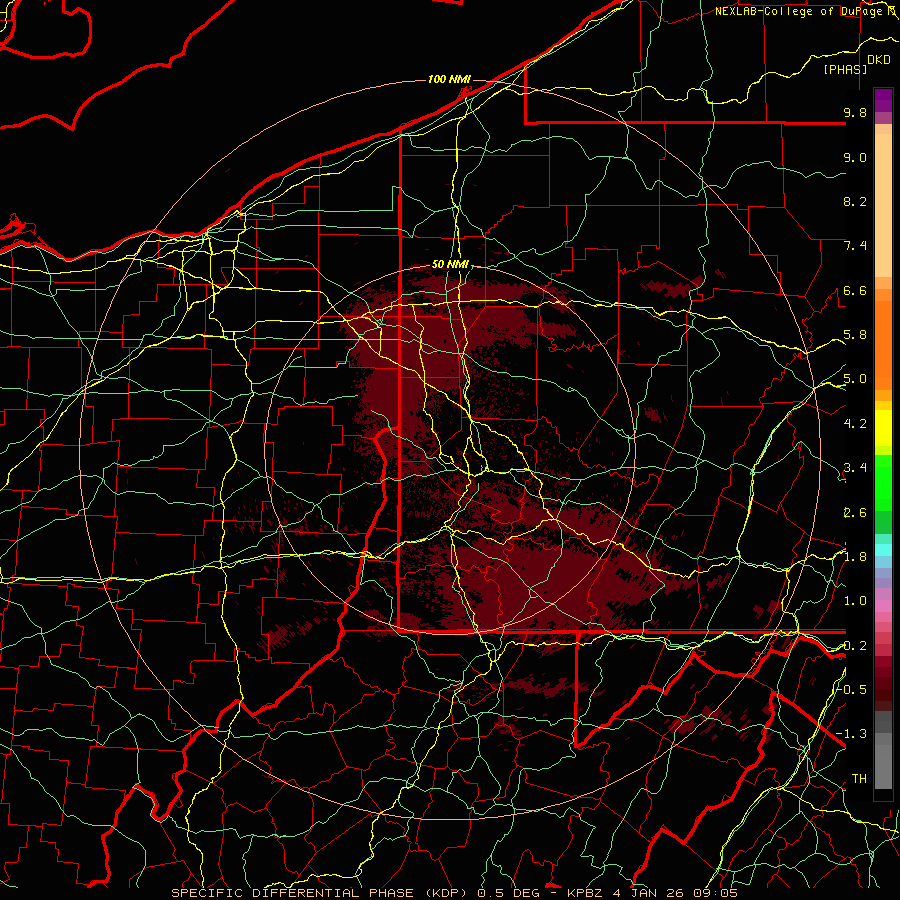Image resolution: width=900 pixels, height=900 pixels.
Task: Click the DKD [PHAS] legend unit label
Action: pyautogui.click(x=856, y=64)
